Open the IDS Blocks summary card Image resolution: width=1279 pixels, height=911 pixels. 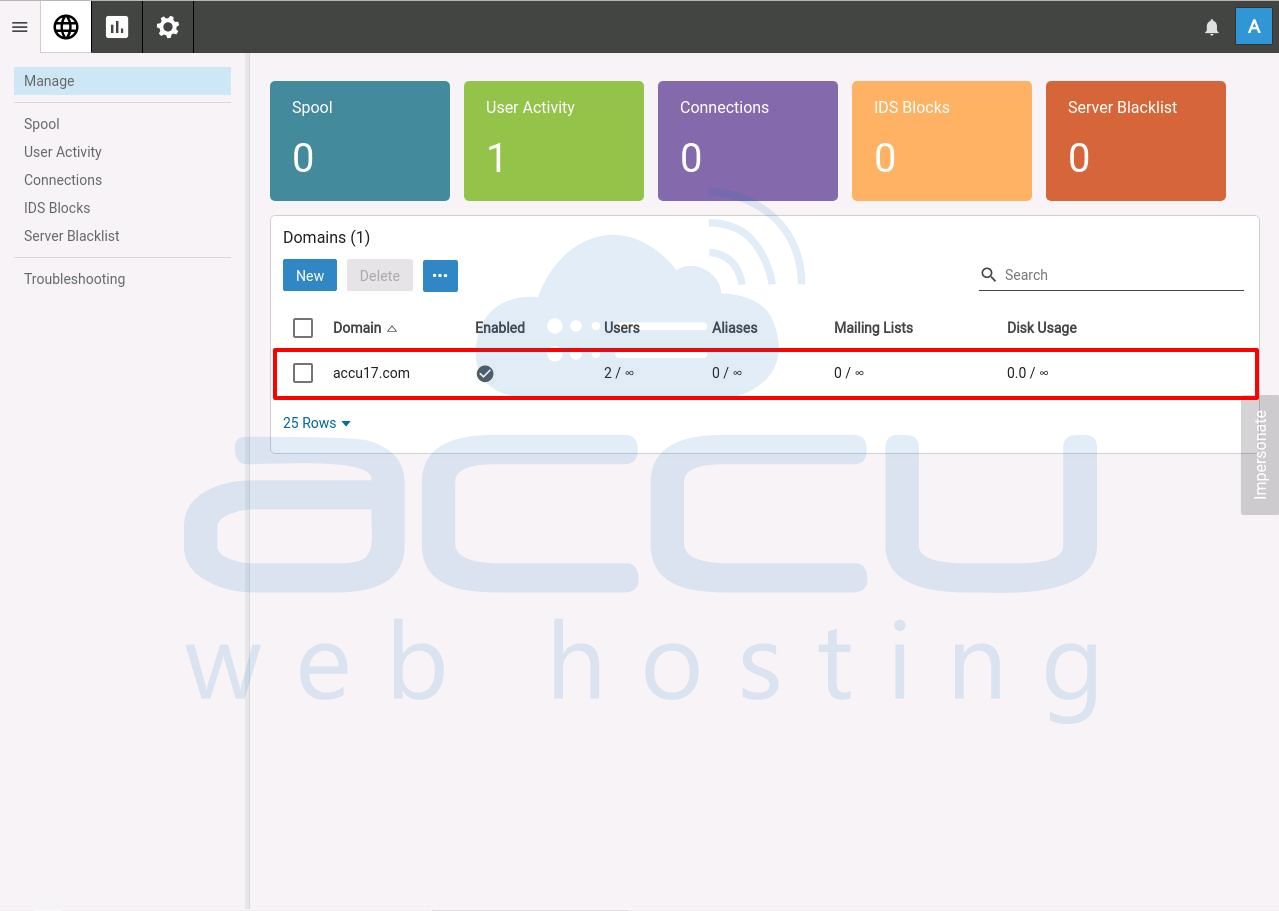point(942,141)
